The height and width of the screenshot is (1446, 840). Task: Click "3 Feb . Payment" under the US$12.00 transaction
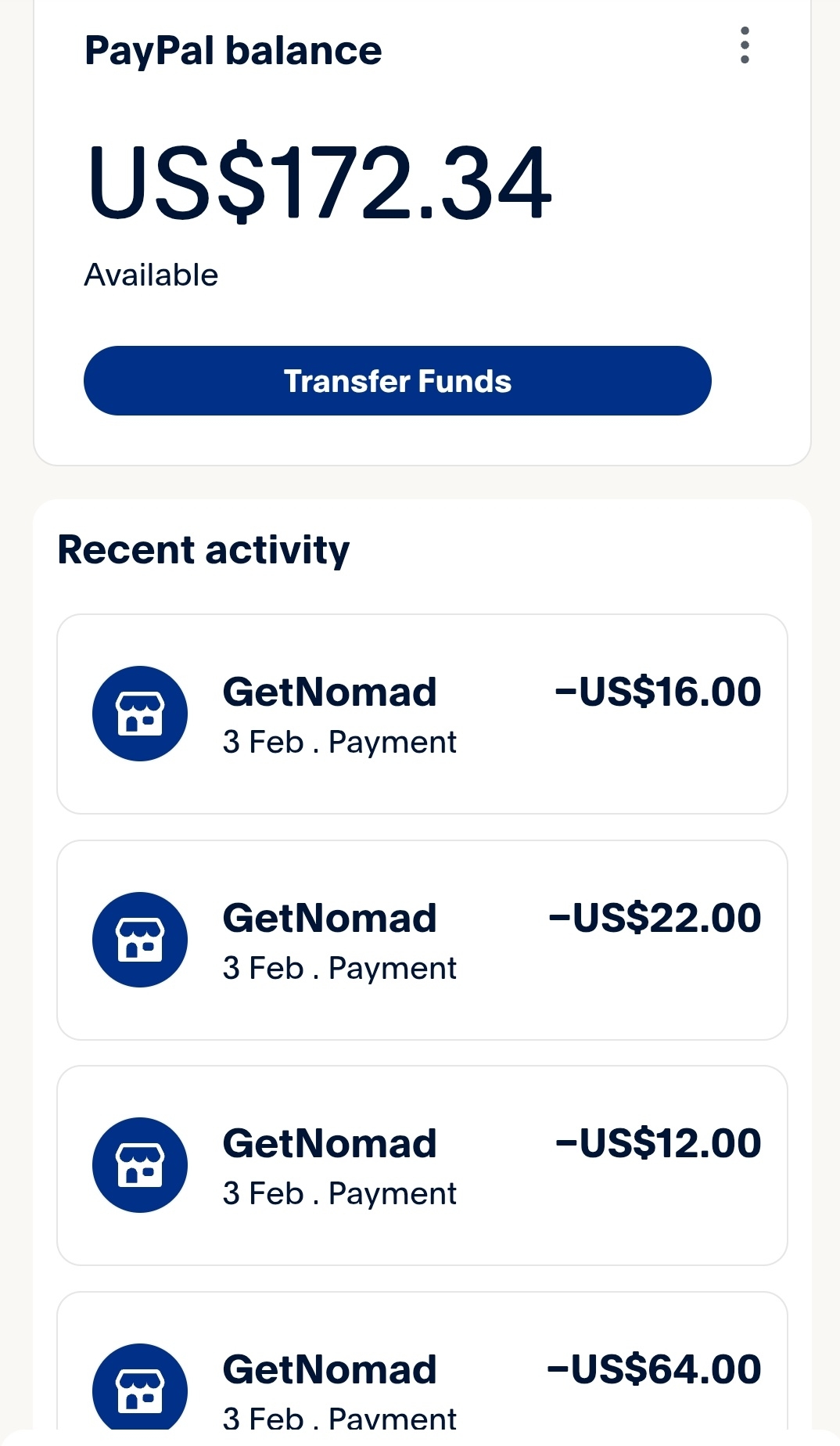coord(339,1194)
